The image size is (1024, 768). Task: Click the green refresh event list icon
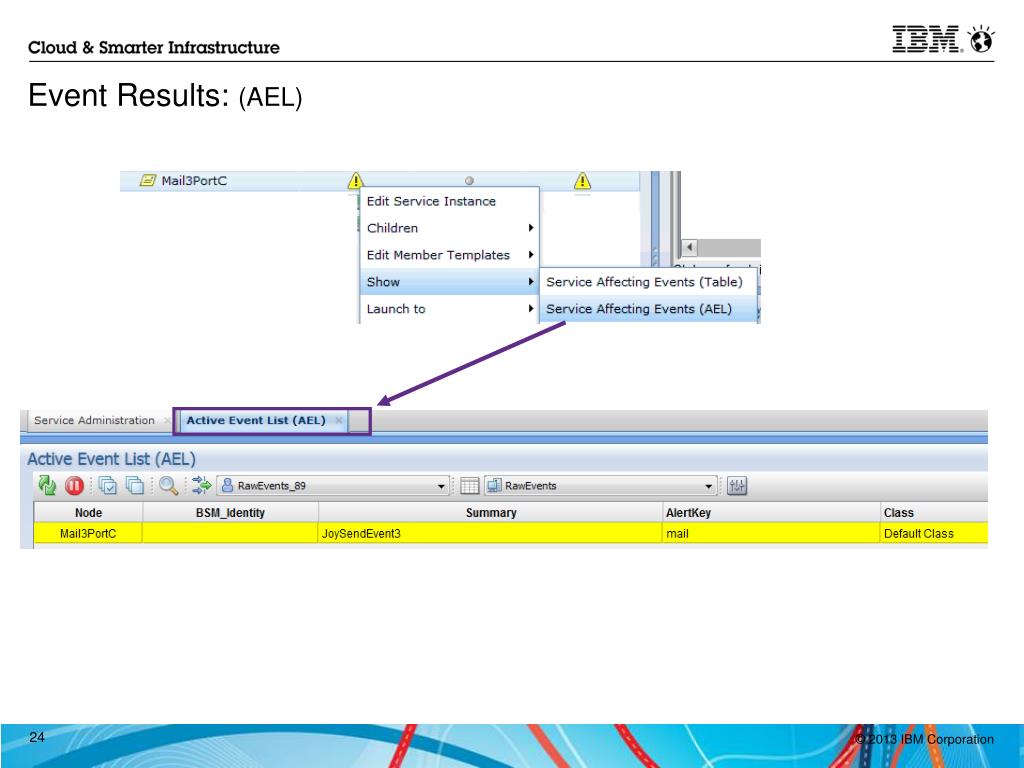point(47,485)
